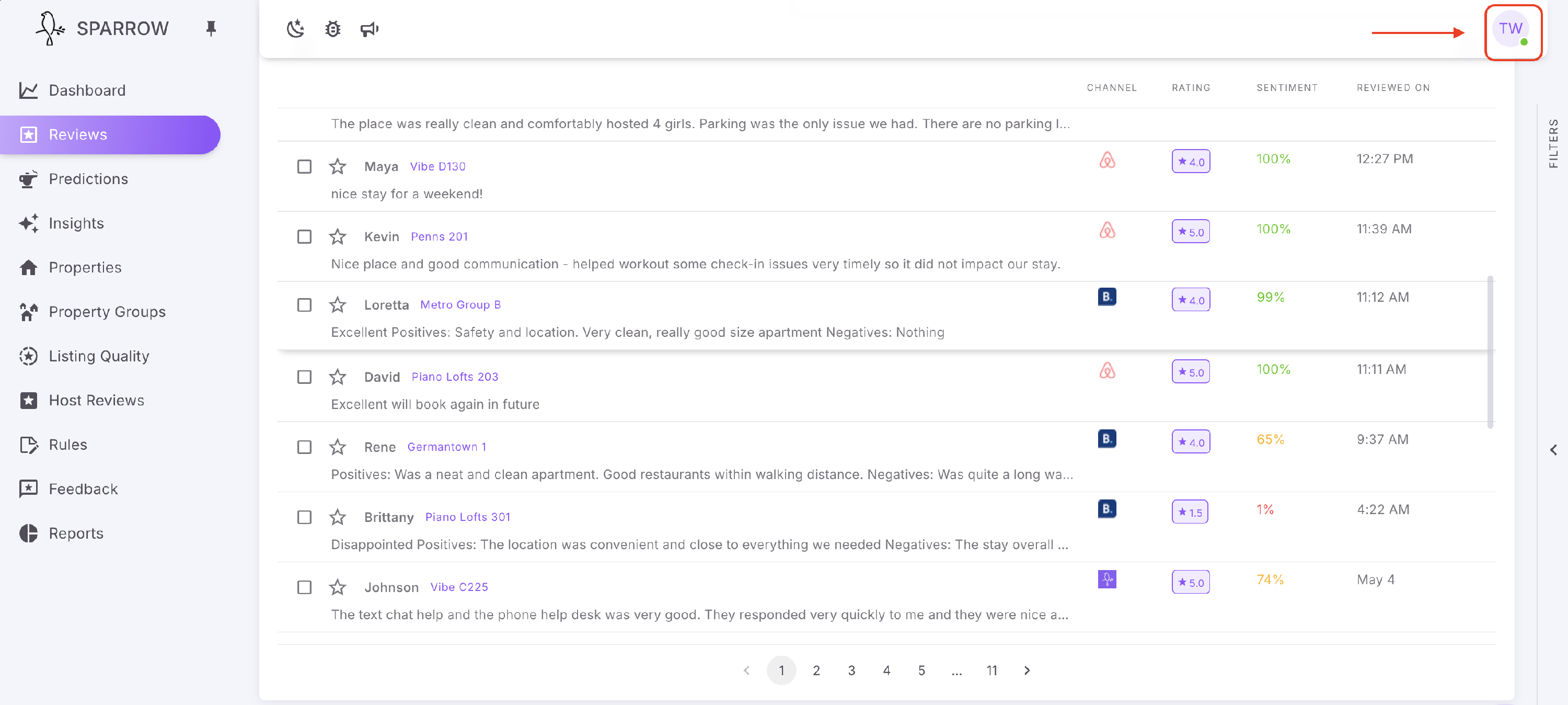Open the TW user avatar menu
The height and width of the screenshot is (705, 1568).
(x=1512, y=29)
